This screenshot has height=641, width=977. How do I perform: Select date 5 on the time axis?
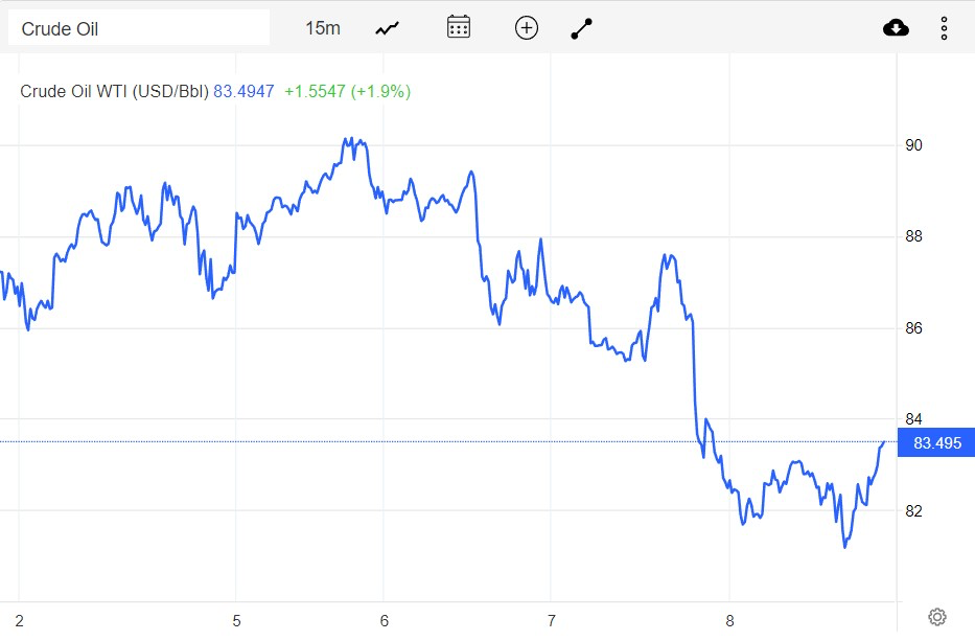(x=237, y=621)
